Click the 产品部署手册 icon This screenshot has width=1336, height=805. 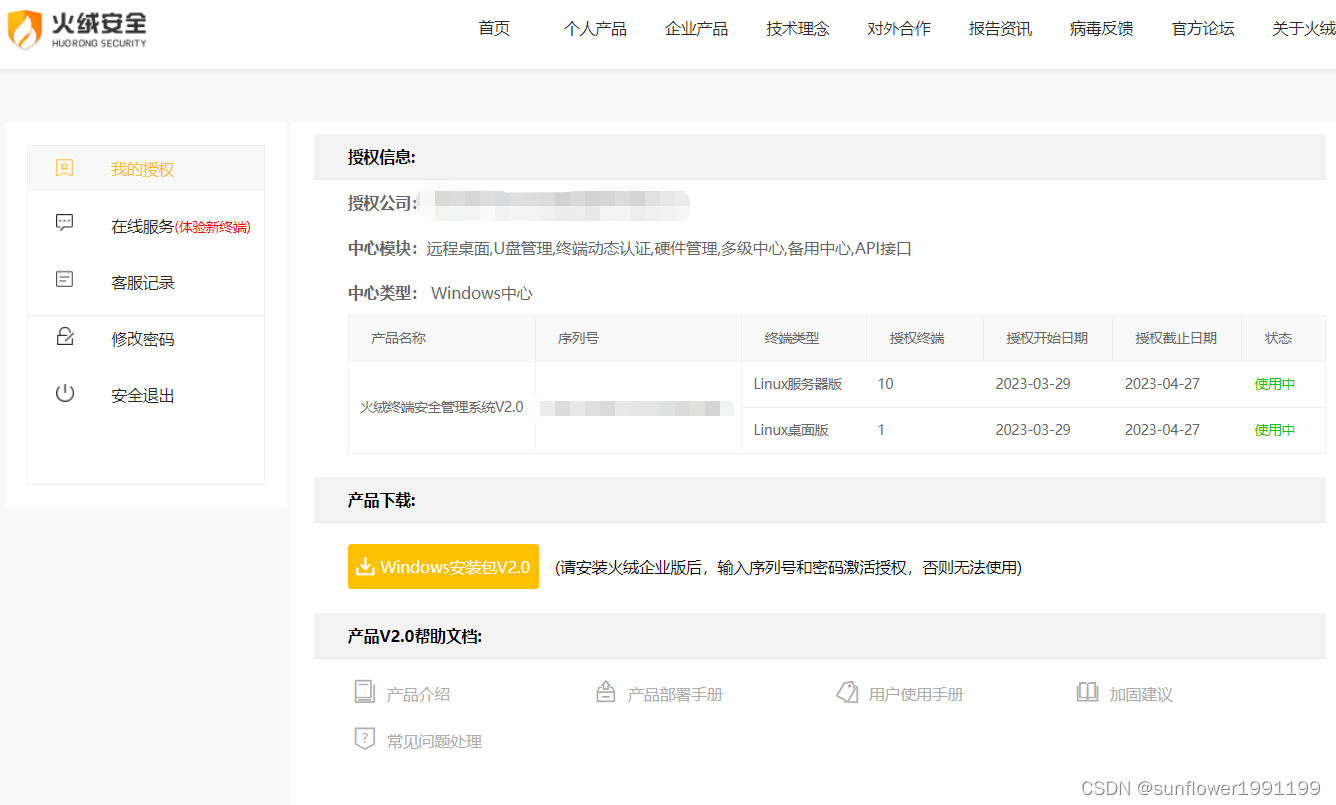pos(605,692)
